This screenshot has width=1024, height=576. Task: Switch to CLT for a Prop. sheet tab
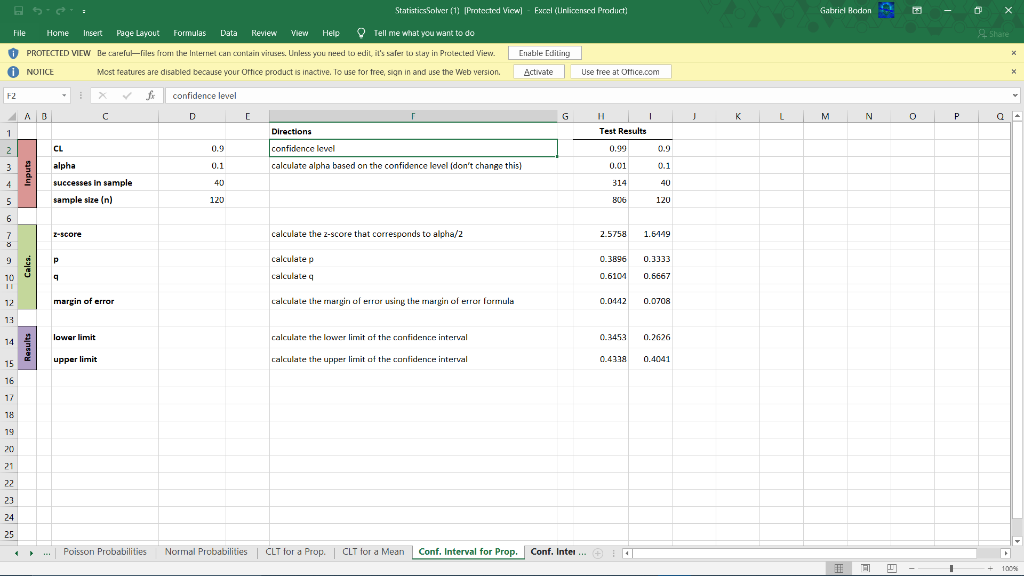pyautogui.click(x=295, y=552)
